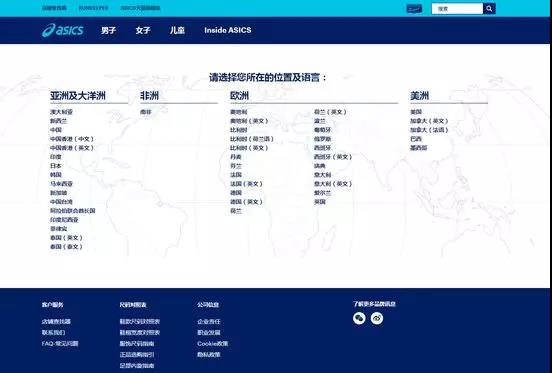Image resolution: width=552 pixels, height=373 pixels.
Task: Click the ASICS logo
Action: point(63,30)
